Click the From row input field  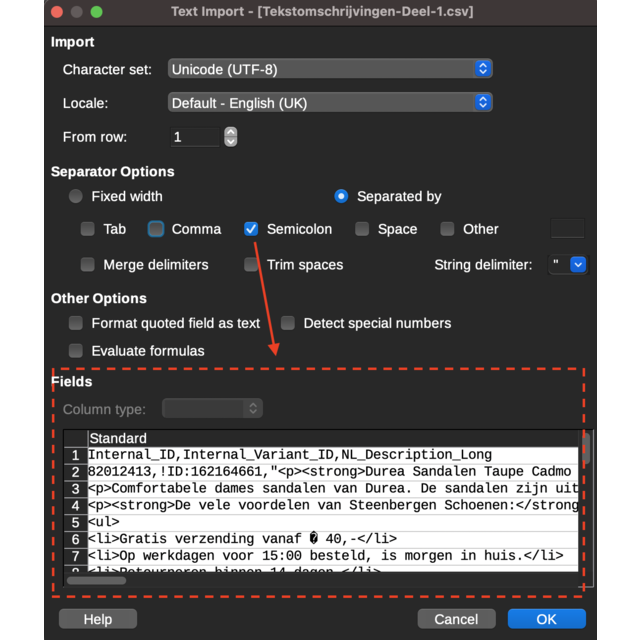(x=194, y=137)
